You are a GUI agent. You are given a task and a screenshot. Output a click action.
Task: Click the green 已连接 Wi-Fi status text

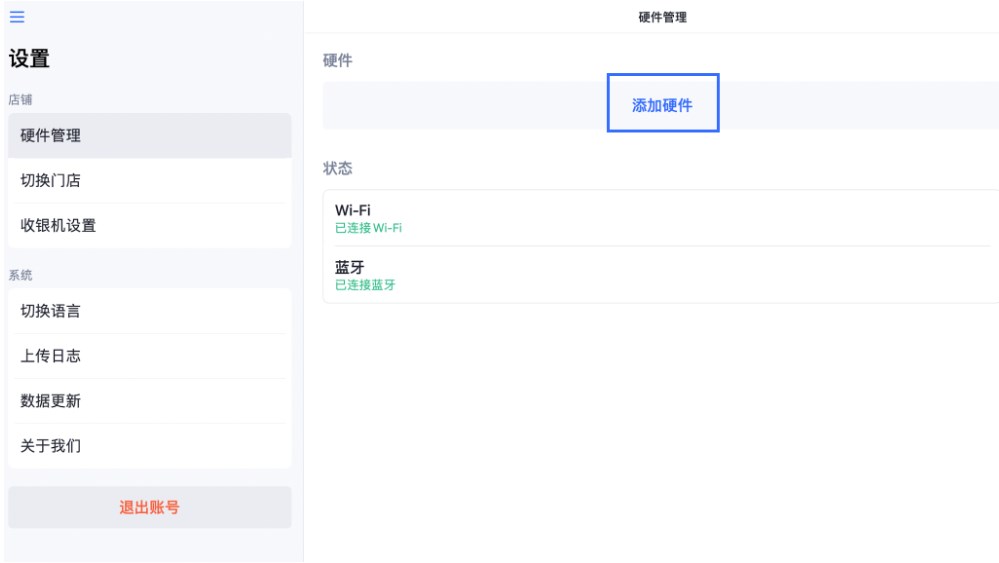coord(368,228)
